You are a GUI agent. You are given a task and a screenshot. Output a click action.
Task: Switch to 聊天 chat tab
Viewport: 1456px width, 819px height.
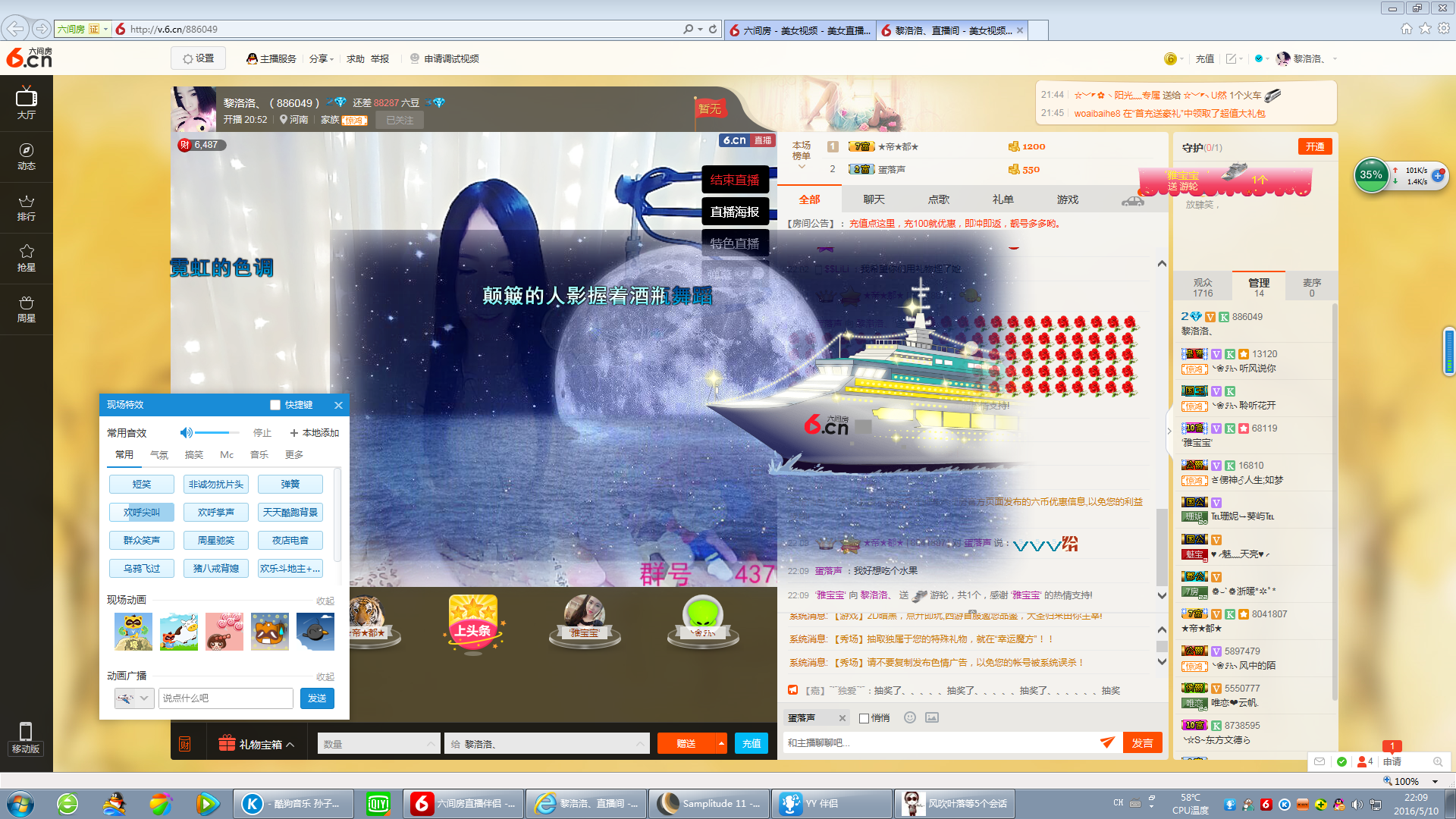(874, 199)
